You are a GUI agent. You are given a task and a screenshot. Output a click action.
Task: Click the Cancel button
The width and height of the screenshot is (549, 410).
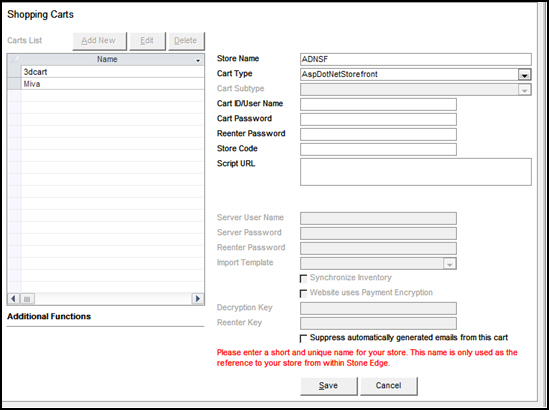coord(389,386)
